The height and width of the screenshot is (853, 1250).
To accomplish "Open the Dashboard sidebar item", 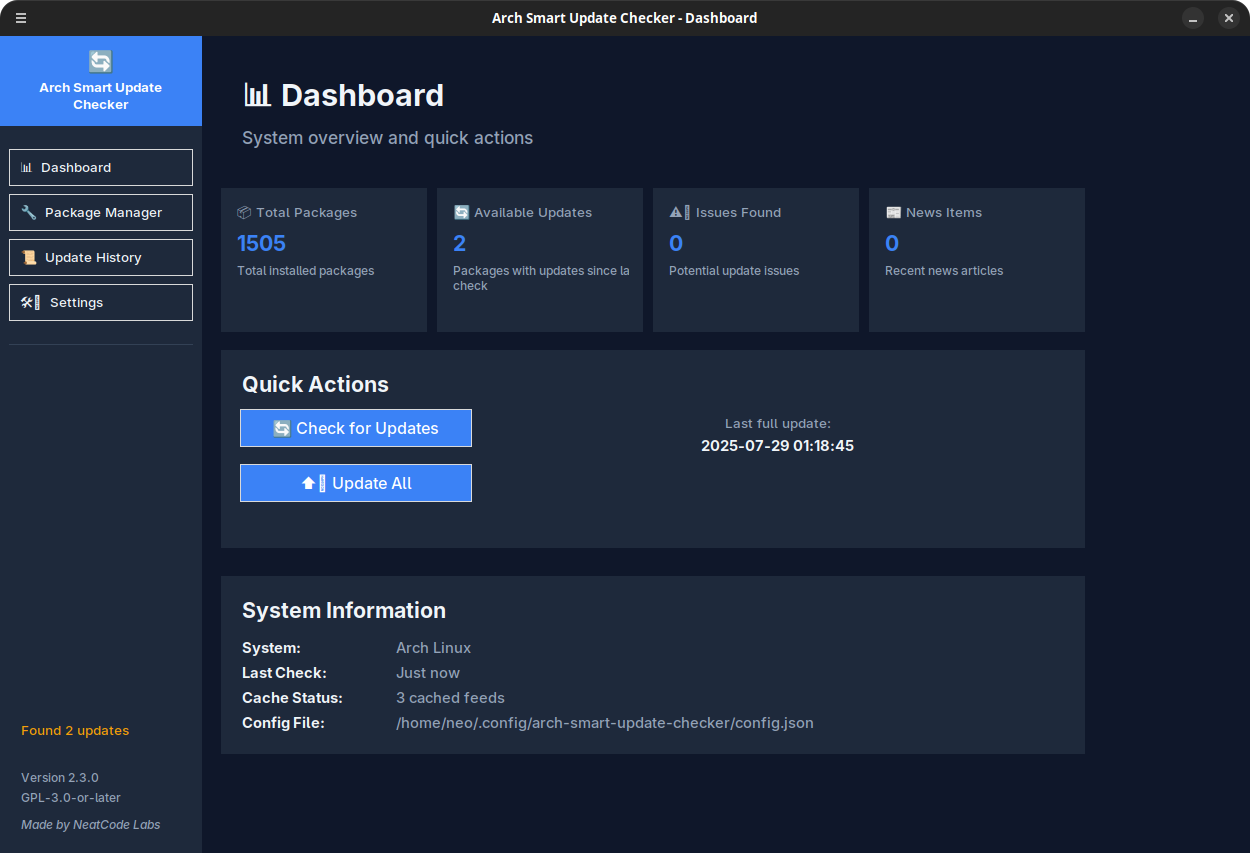I will [x=100, y=168].
